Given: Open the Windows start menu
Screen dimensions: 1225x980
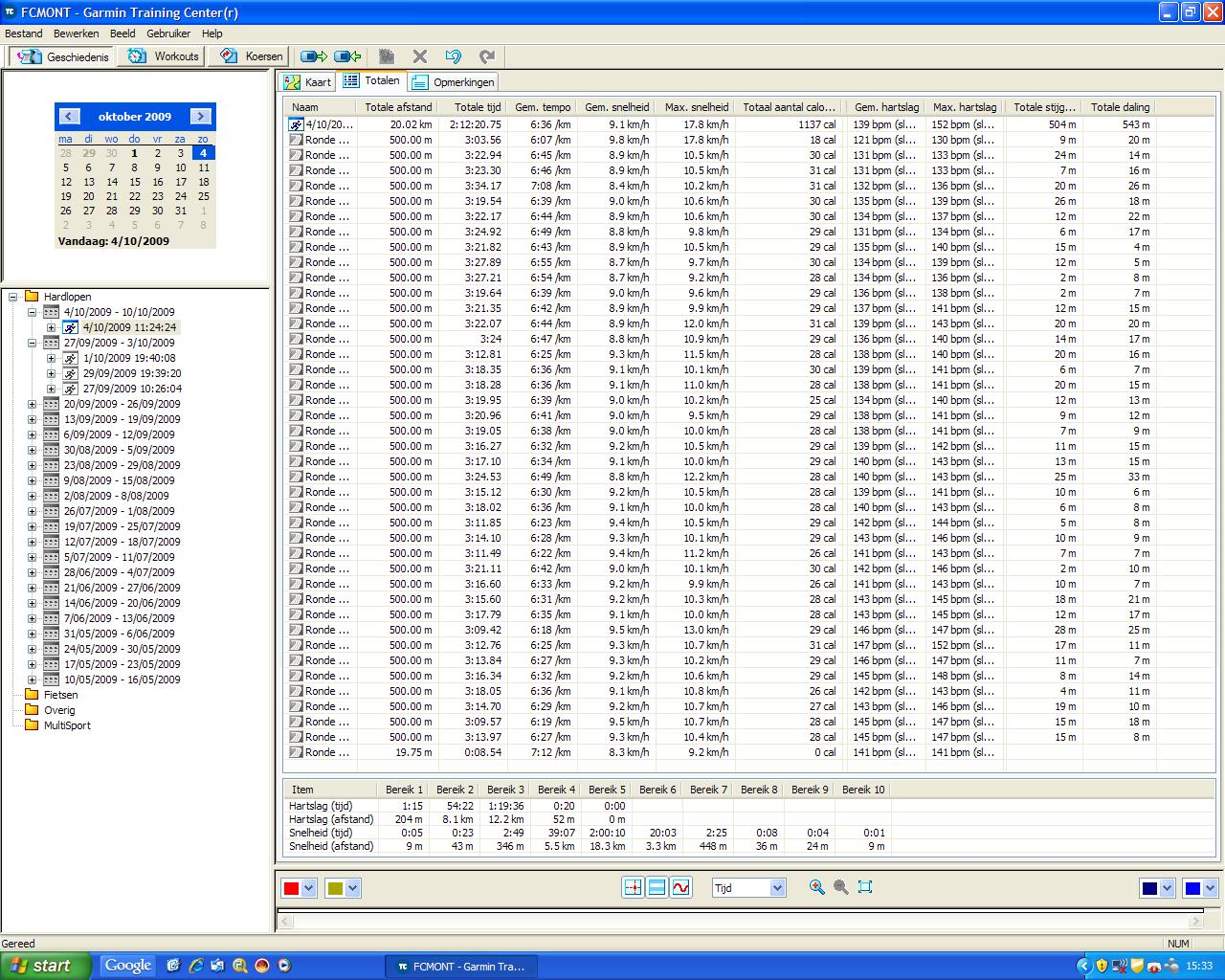Looking at the screenshot, I should [x=46, y=966].
